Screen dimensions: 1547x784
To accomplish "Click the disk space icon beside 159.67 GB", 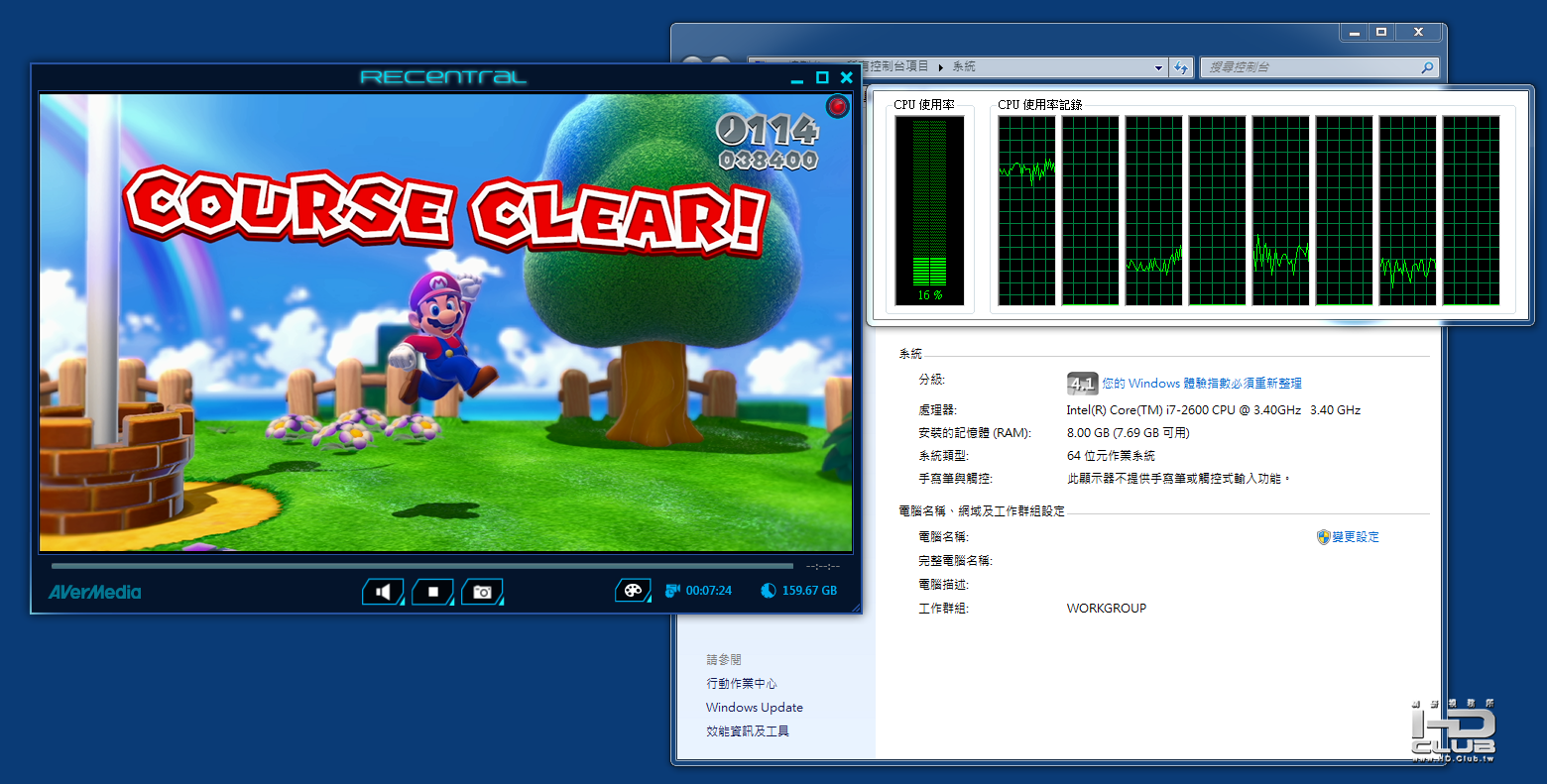I will point(768,591).
